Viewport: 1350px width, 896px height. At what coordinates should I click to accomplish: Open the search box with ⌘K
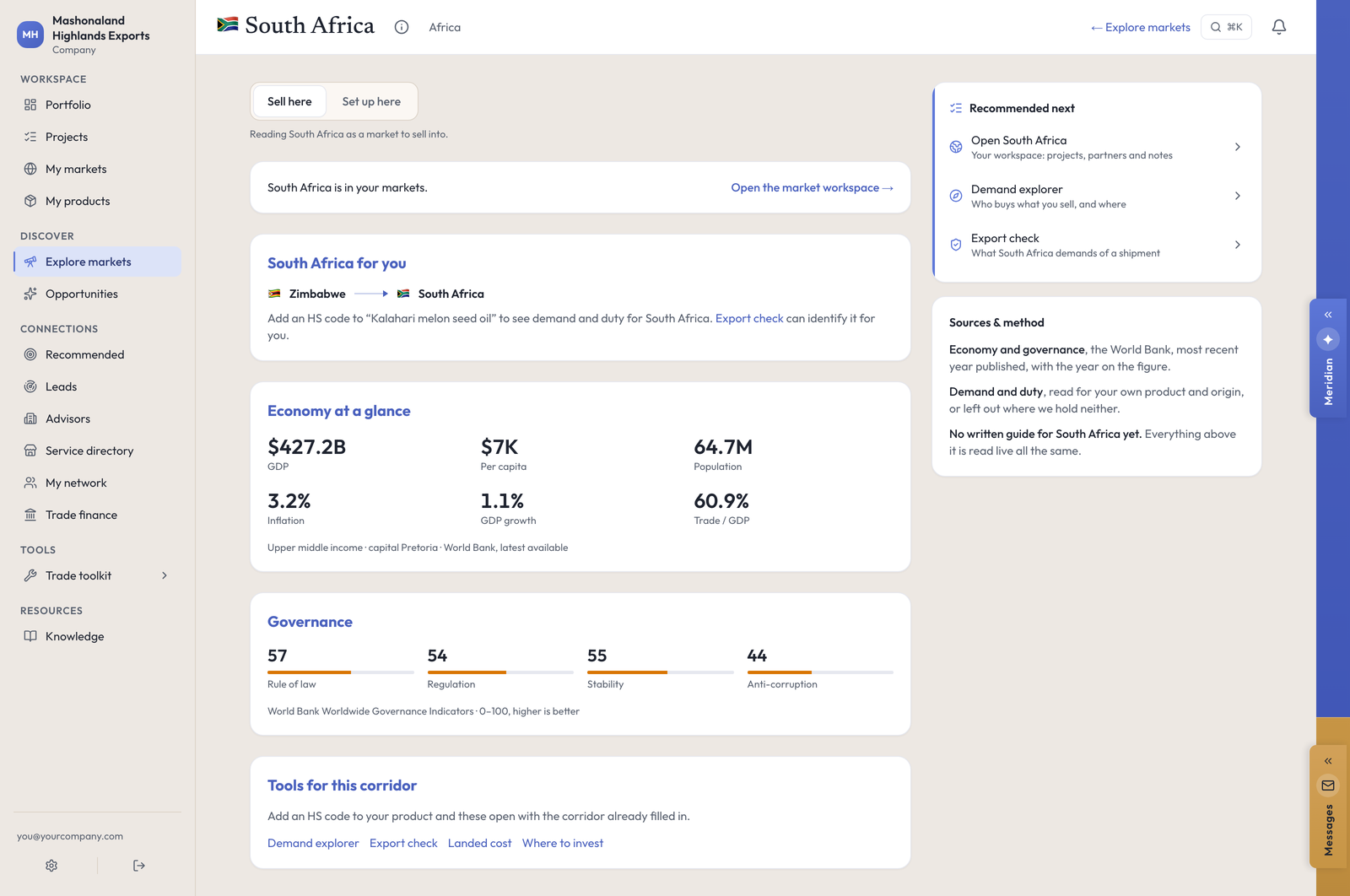tap(1226, 27)
